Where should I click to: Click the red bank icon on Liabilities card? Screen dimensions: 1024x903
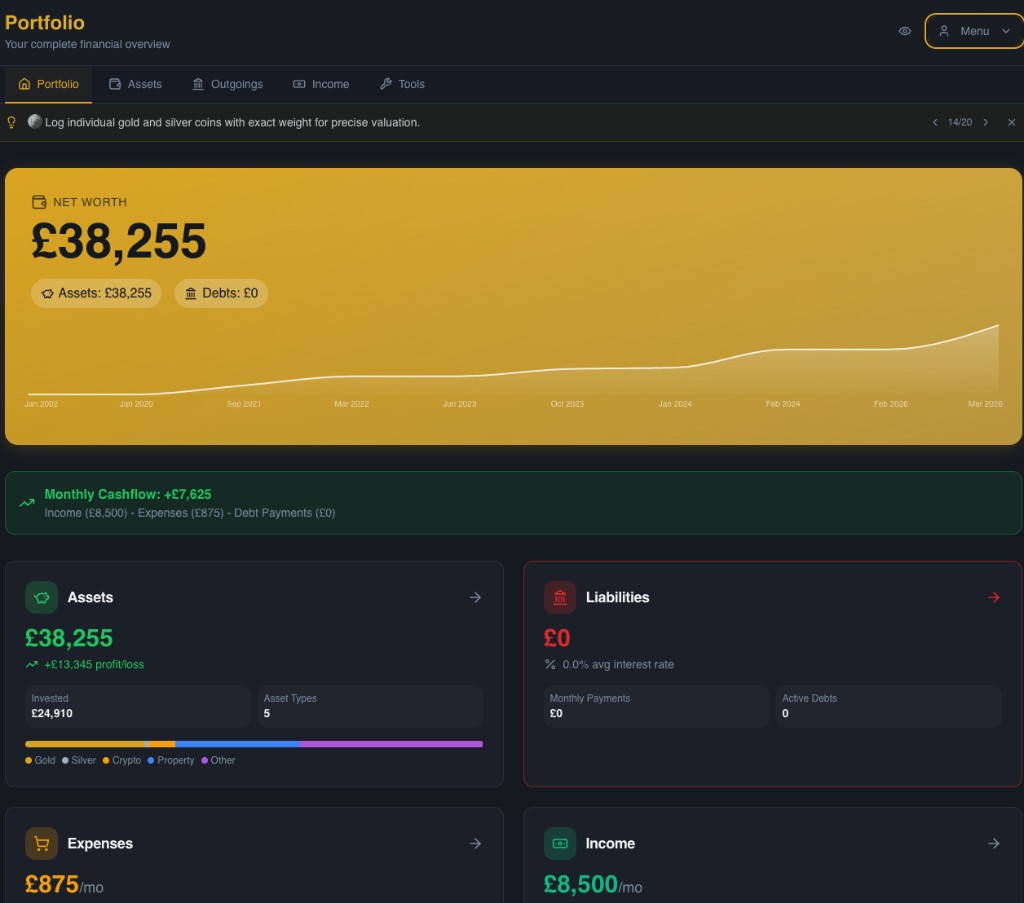click(x=560, y=597)
